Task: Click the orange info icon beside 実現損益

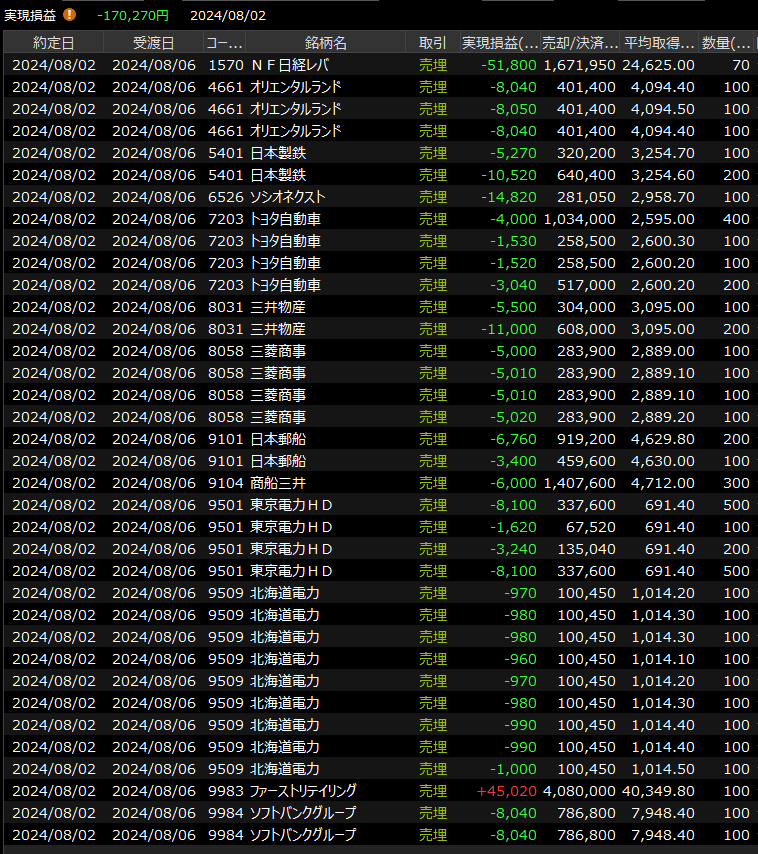Action: pos(69,15)
